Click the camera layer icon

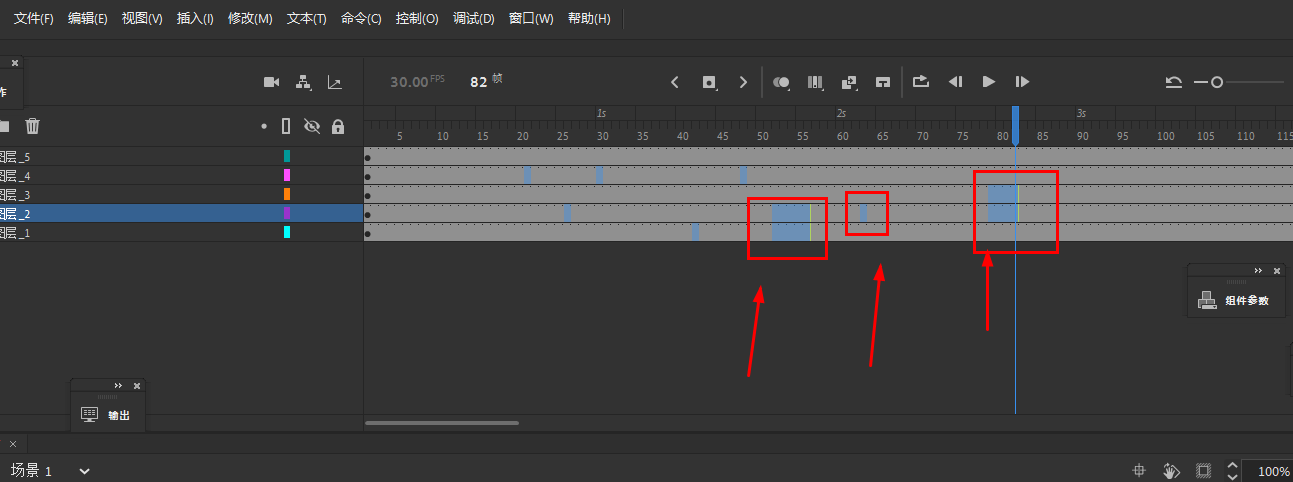pos(271,82)
